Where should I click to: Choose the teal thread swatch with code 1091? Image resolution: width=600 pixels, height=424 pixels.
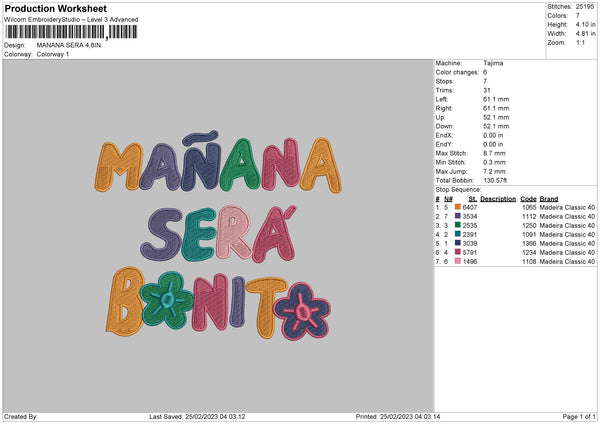pyautogui.click(x=457, y=234)
